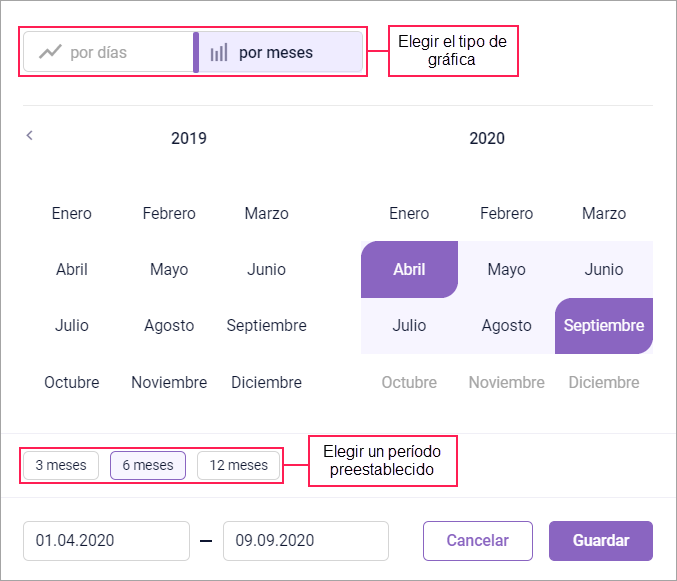Click the line chart icon for daily view

click(50, 52)
